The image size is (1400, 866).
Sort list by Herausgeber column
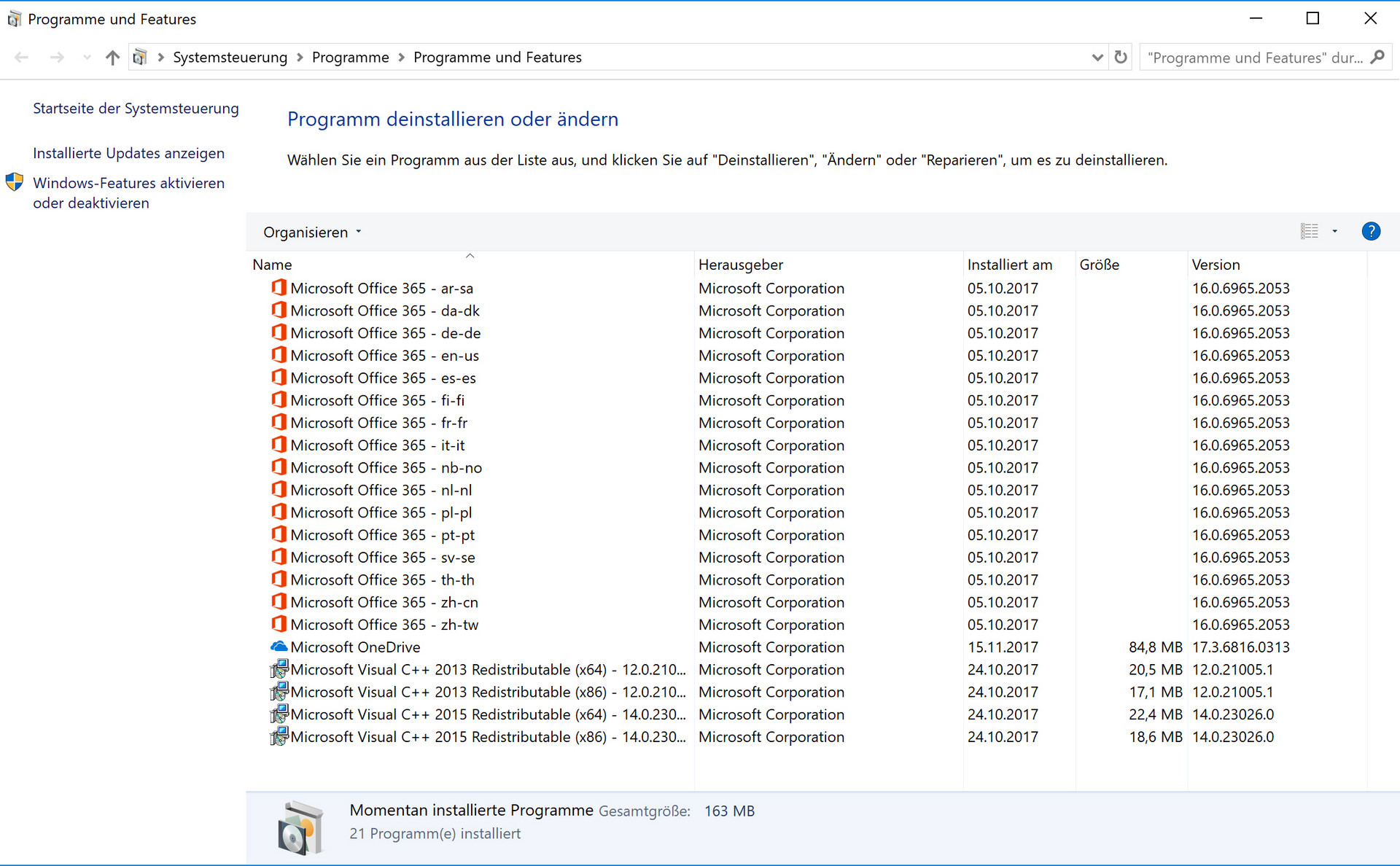740,265
